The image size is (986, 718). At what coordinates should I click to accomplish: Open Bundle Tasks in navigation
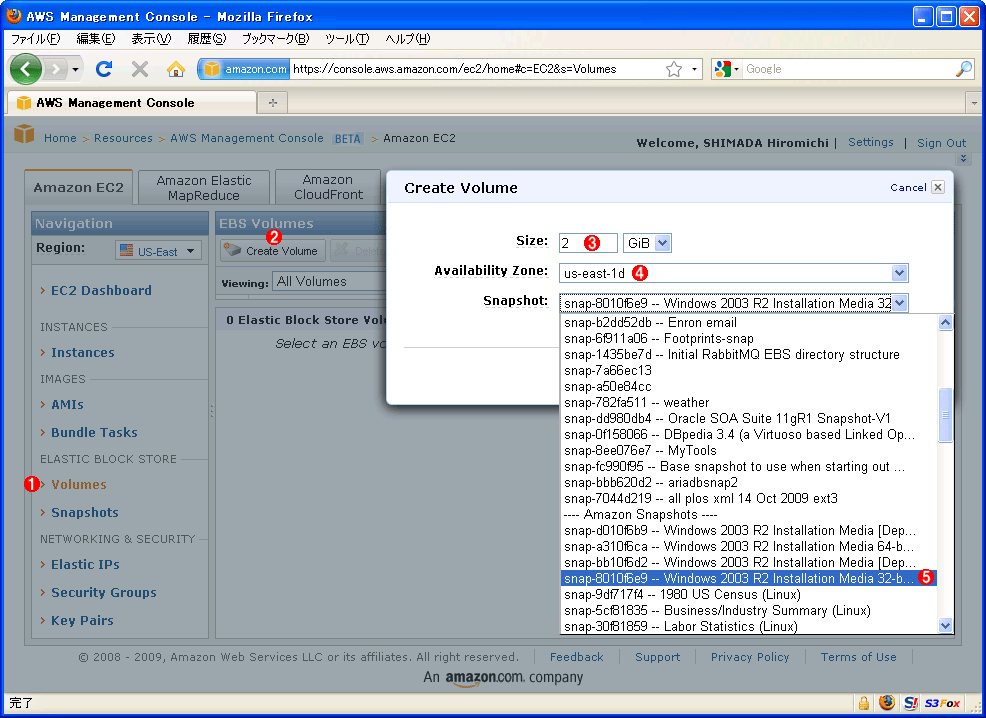click(x=94, y=433)
